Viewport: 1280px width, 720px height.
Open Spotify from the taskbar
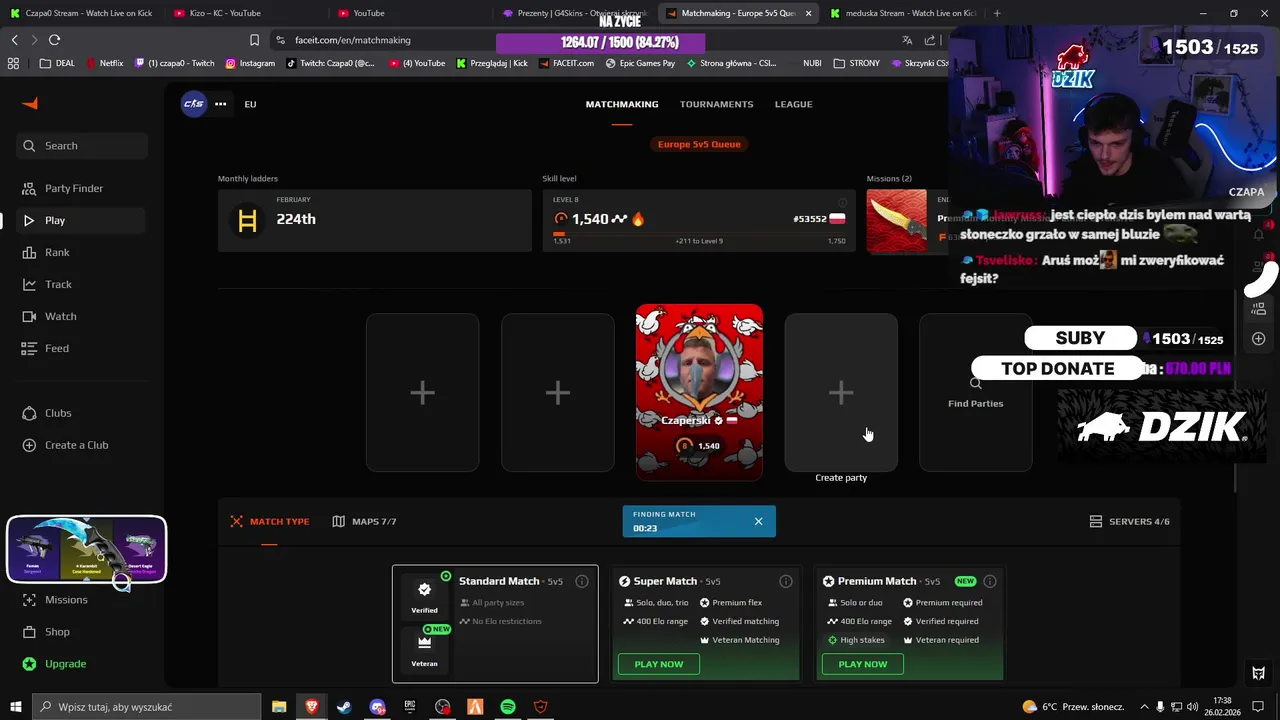[x=508, y=707]
